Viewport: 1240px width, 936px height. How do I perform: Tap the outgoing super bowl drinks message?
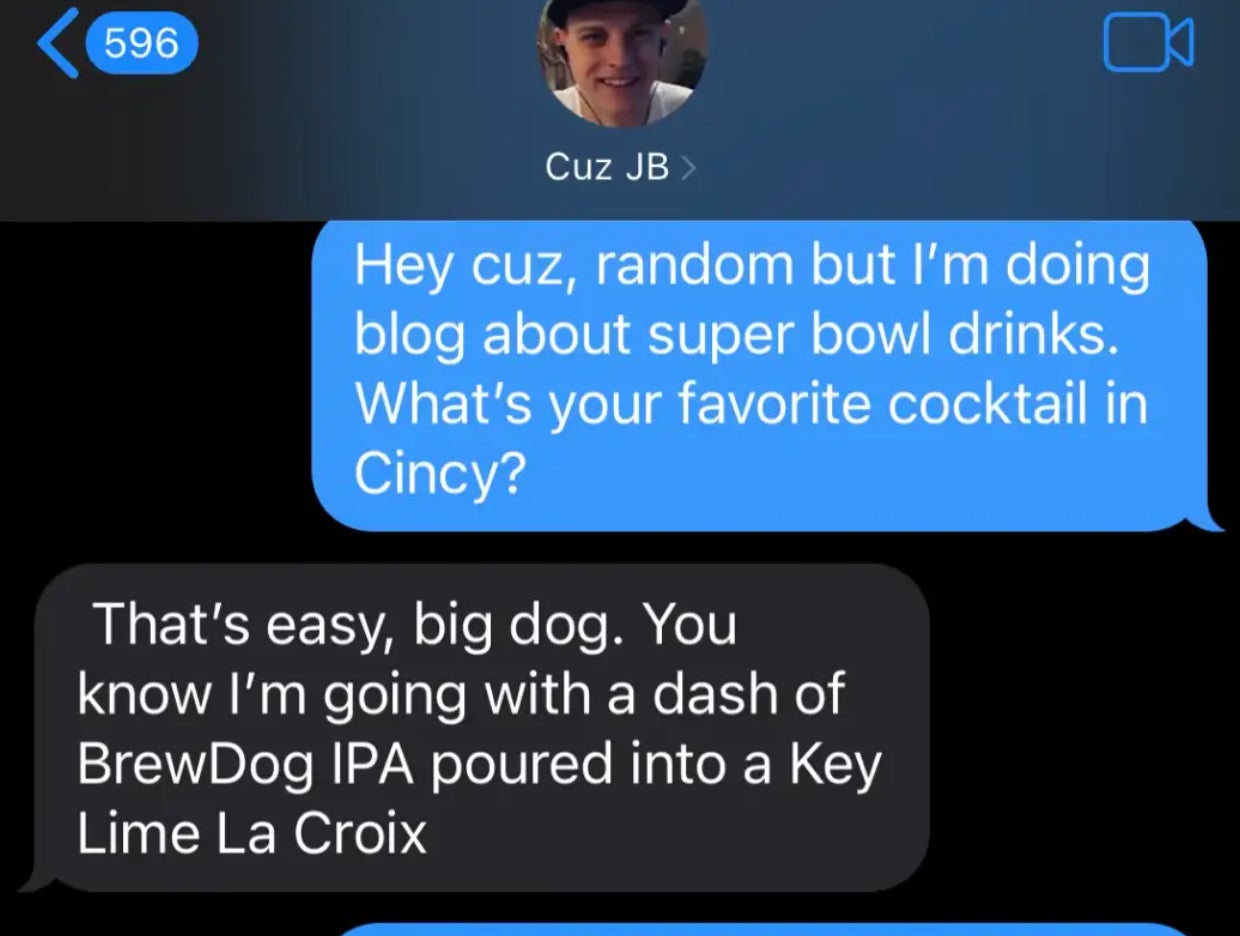pyautogui.click(x=762, y=375)
